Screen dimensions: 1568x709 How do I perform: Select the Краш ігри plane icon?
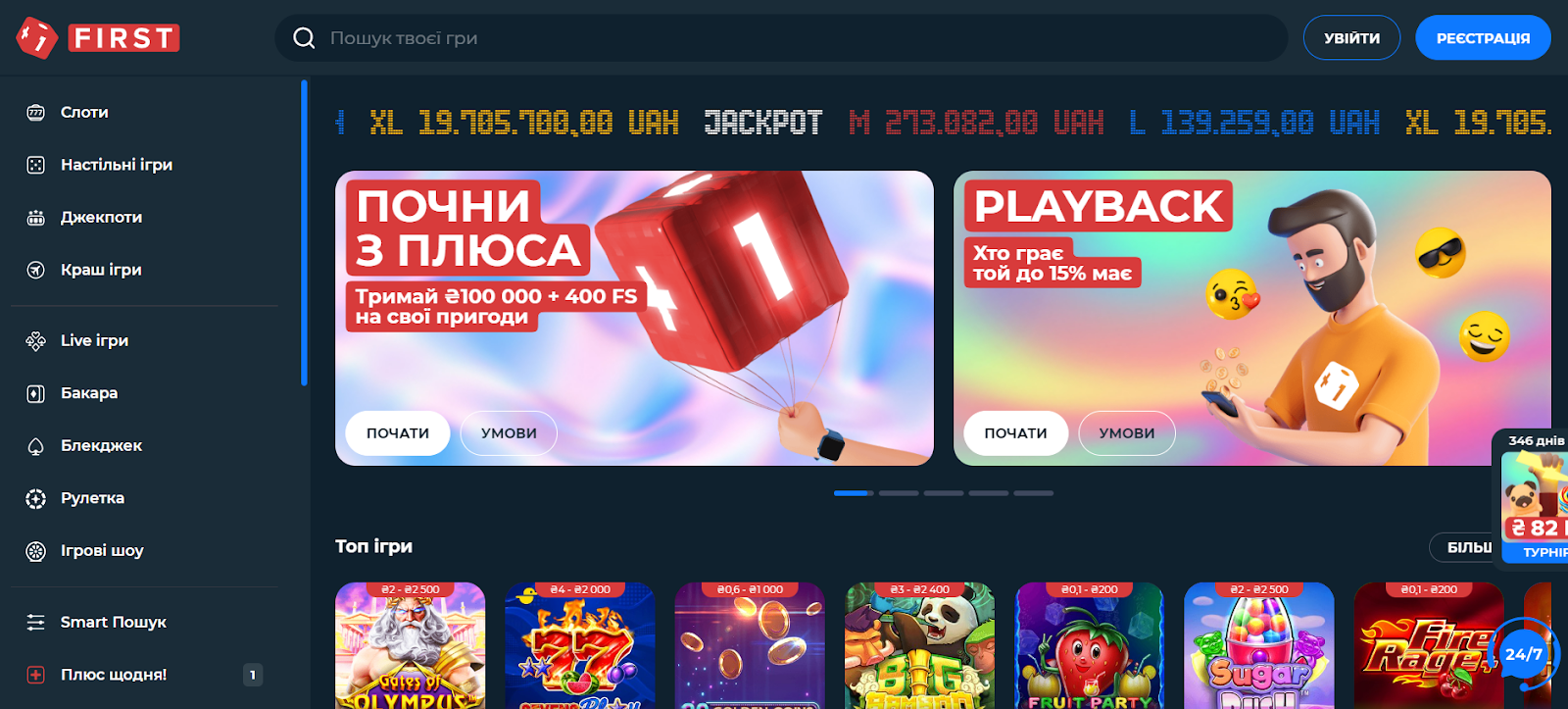36,270
